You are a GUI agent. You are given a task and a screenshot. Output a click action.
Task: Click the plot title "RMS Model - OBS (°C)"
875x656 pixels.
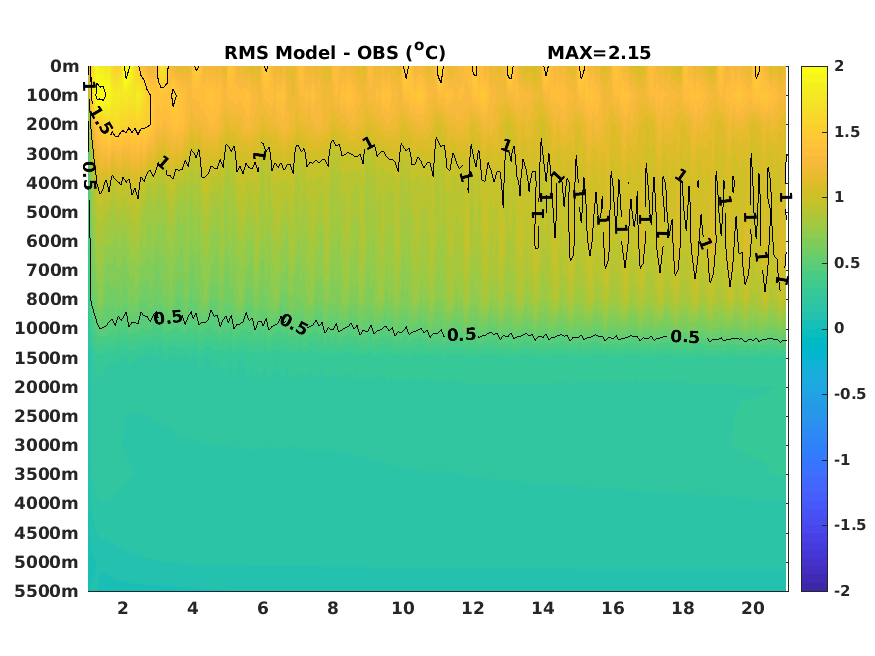coord(335,52)
